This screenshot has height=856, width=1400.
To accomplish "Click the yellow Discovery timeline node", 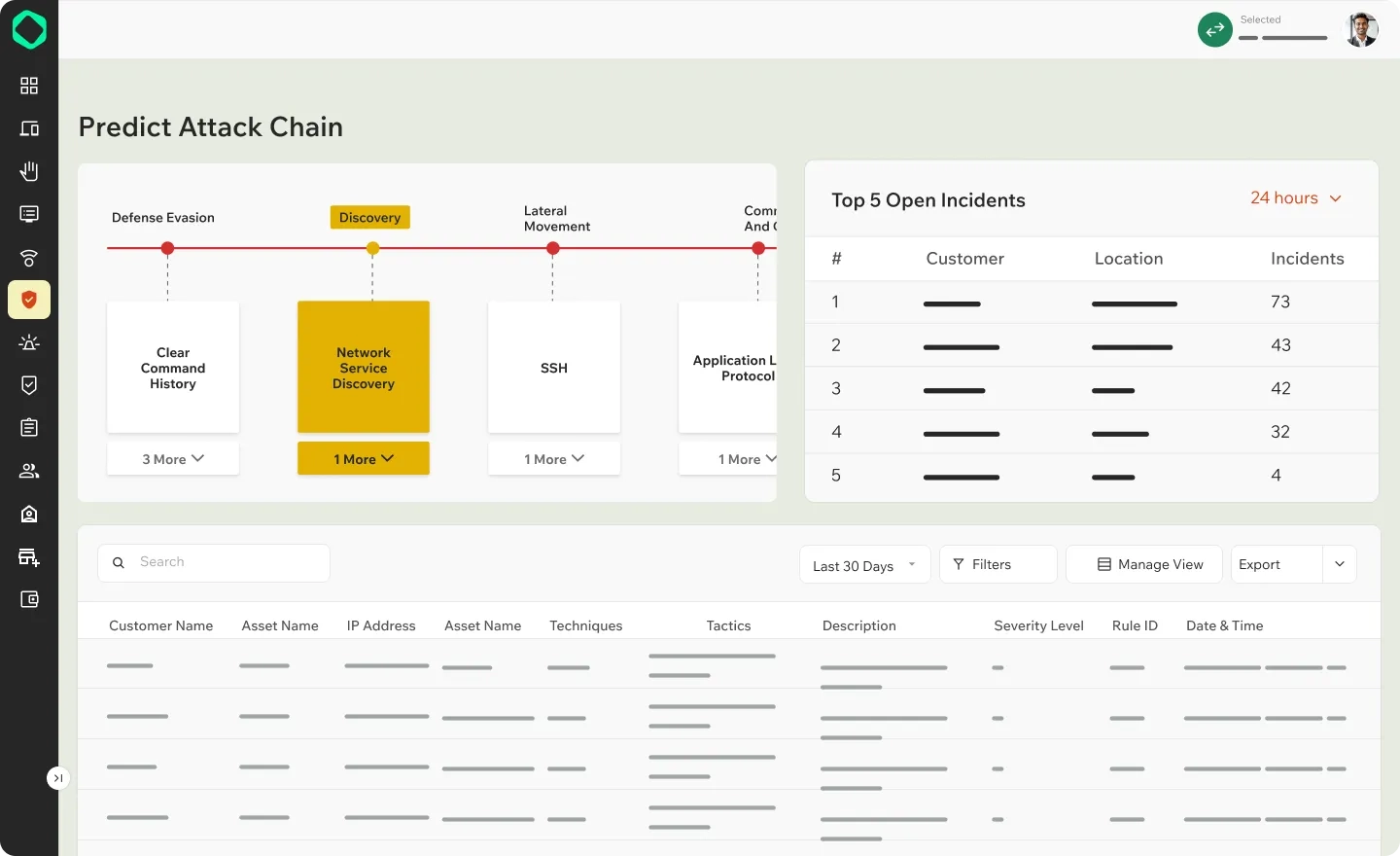I will pyautogui.click(x=372, y=249).
